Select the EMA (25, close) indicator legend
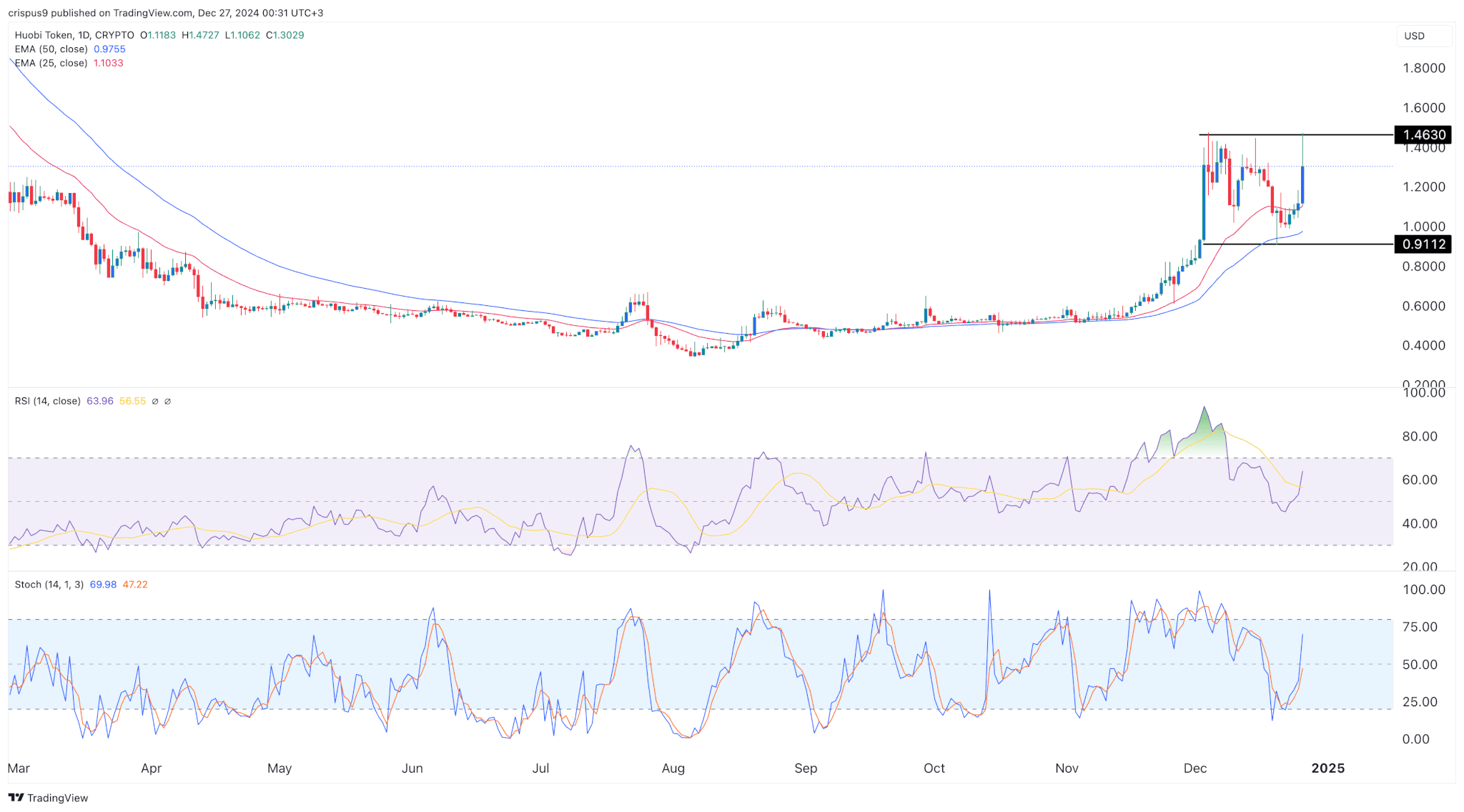1464x812 pixels. tap(51, 63)
